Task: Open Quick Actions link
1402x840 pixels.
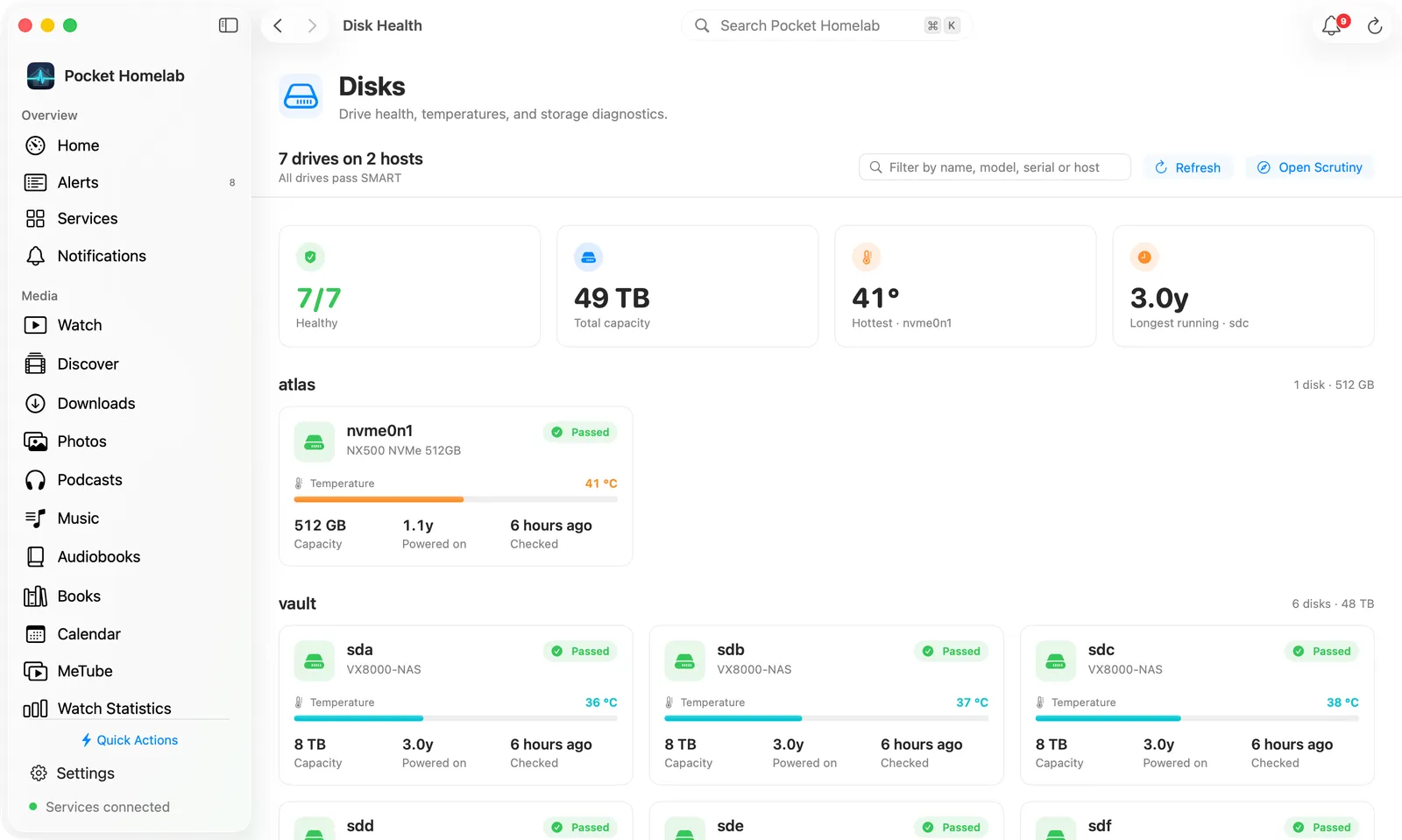Action: pos(129,740)
